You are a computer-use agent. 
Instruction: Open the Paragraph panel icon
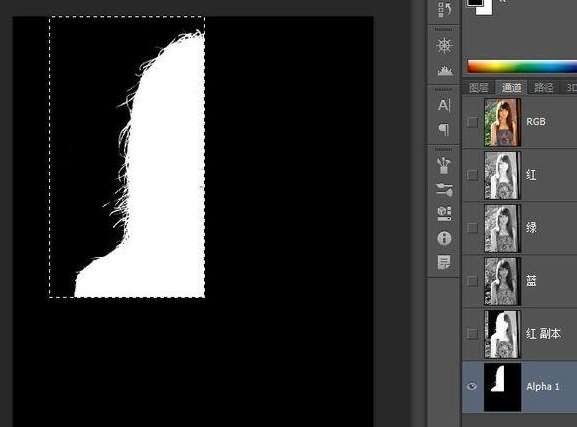pyautogui.click(x=444, y=129)
